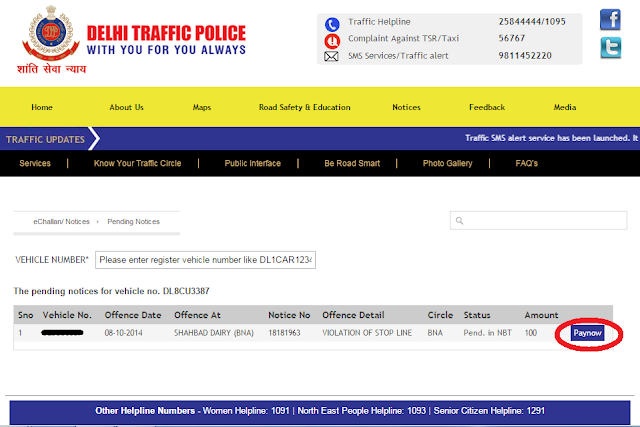Viewport: 640px width, 427px height.
Task: Click the Vehicle No. column header
Action: [x=67, y=315]
